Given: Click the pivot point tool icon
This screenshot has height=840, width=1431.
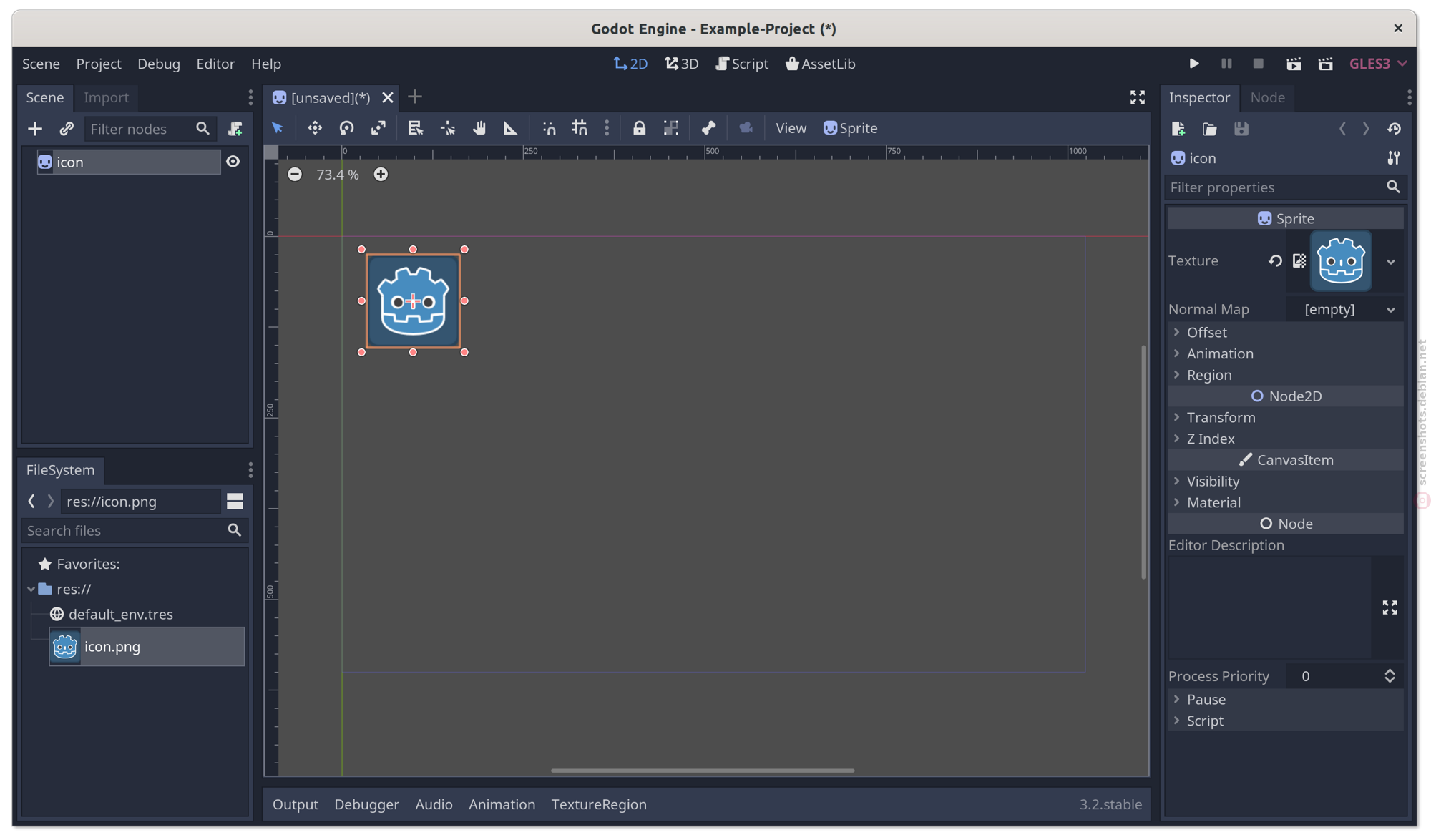Looking at the screenshot, I should 448,128.
